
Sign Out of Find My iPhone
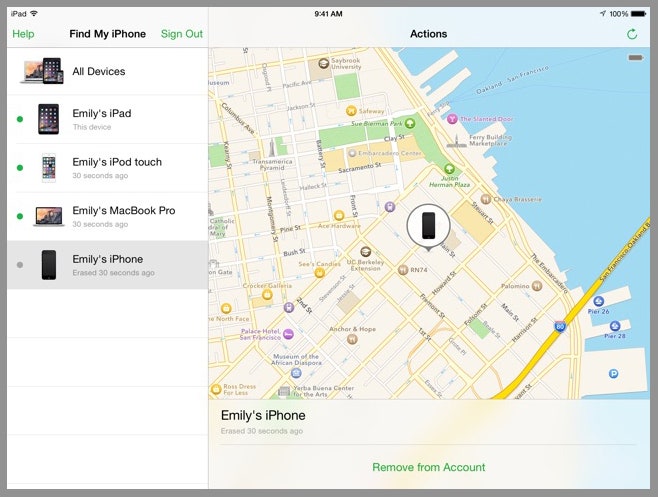click(182, 34)
